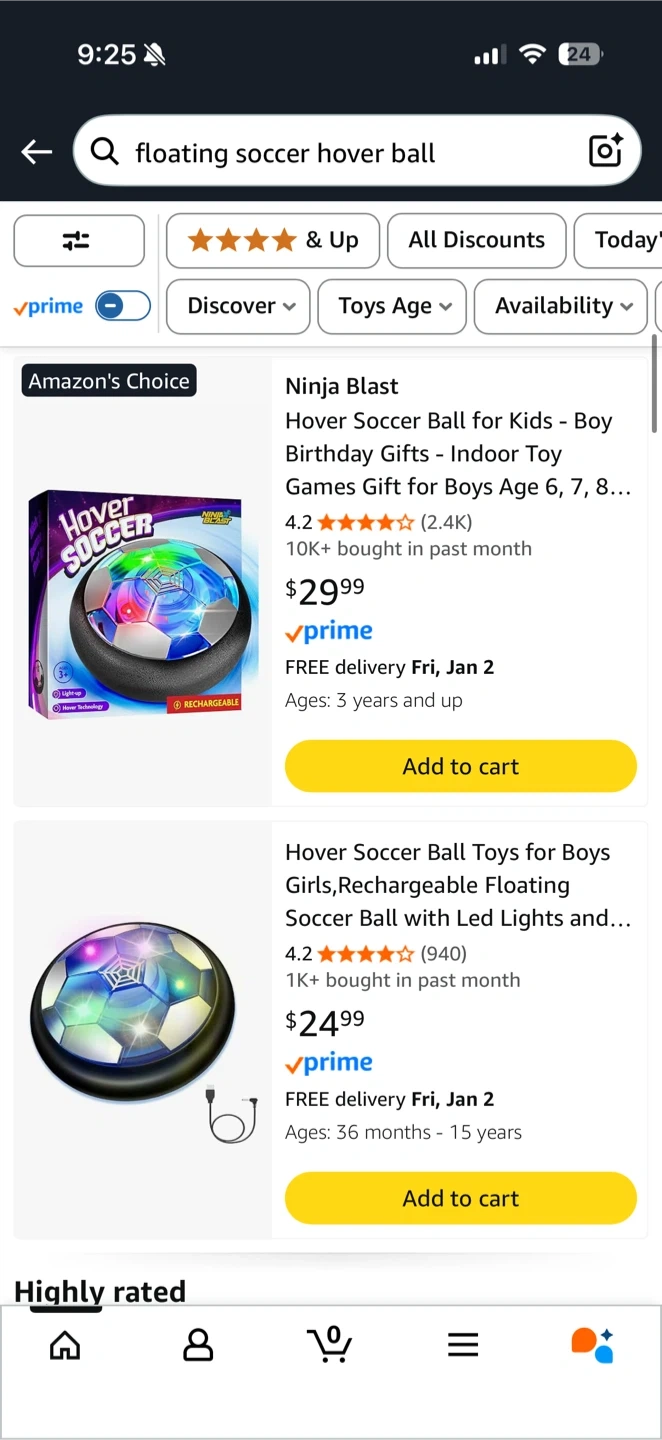View the 940 ratings of second product

[x=443, y=954]
